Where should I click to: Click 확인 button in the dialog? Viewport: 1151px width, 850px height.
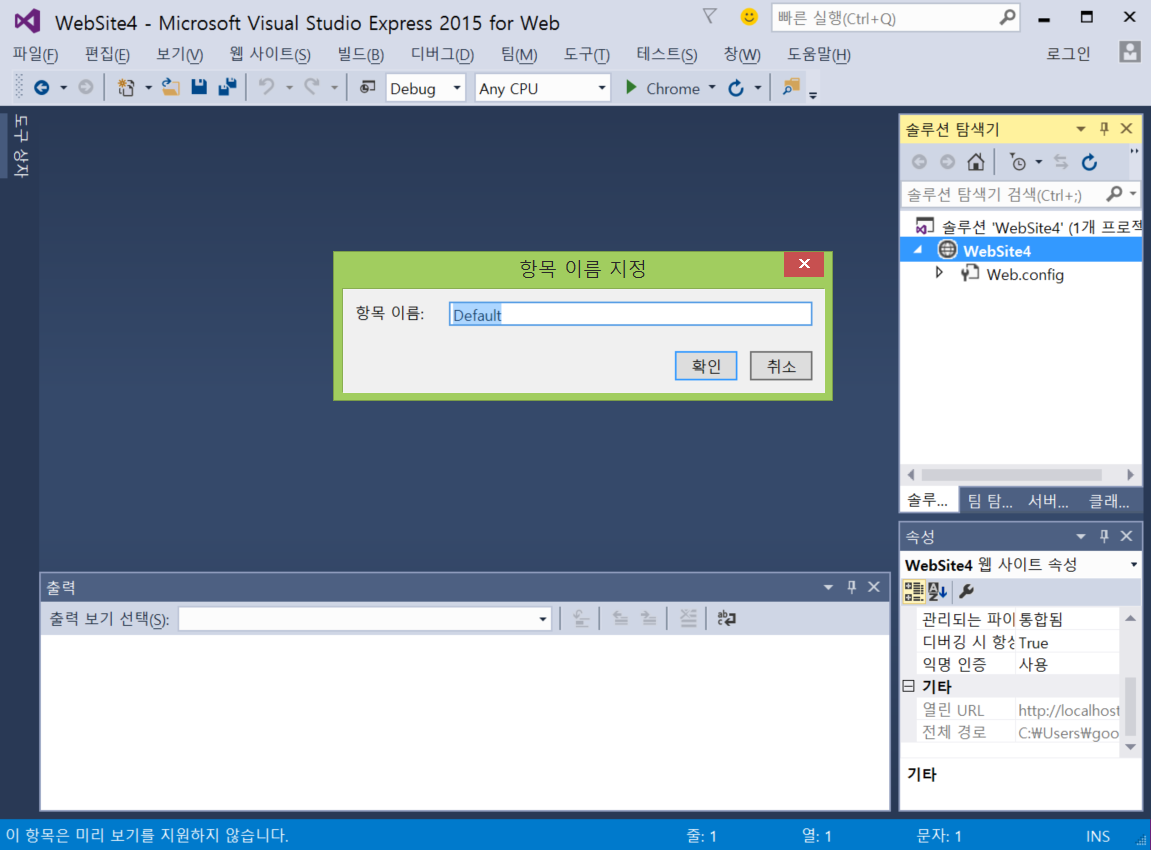pyautogui.click(x=706, y=366)
